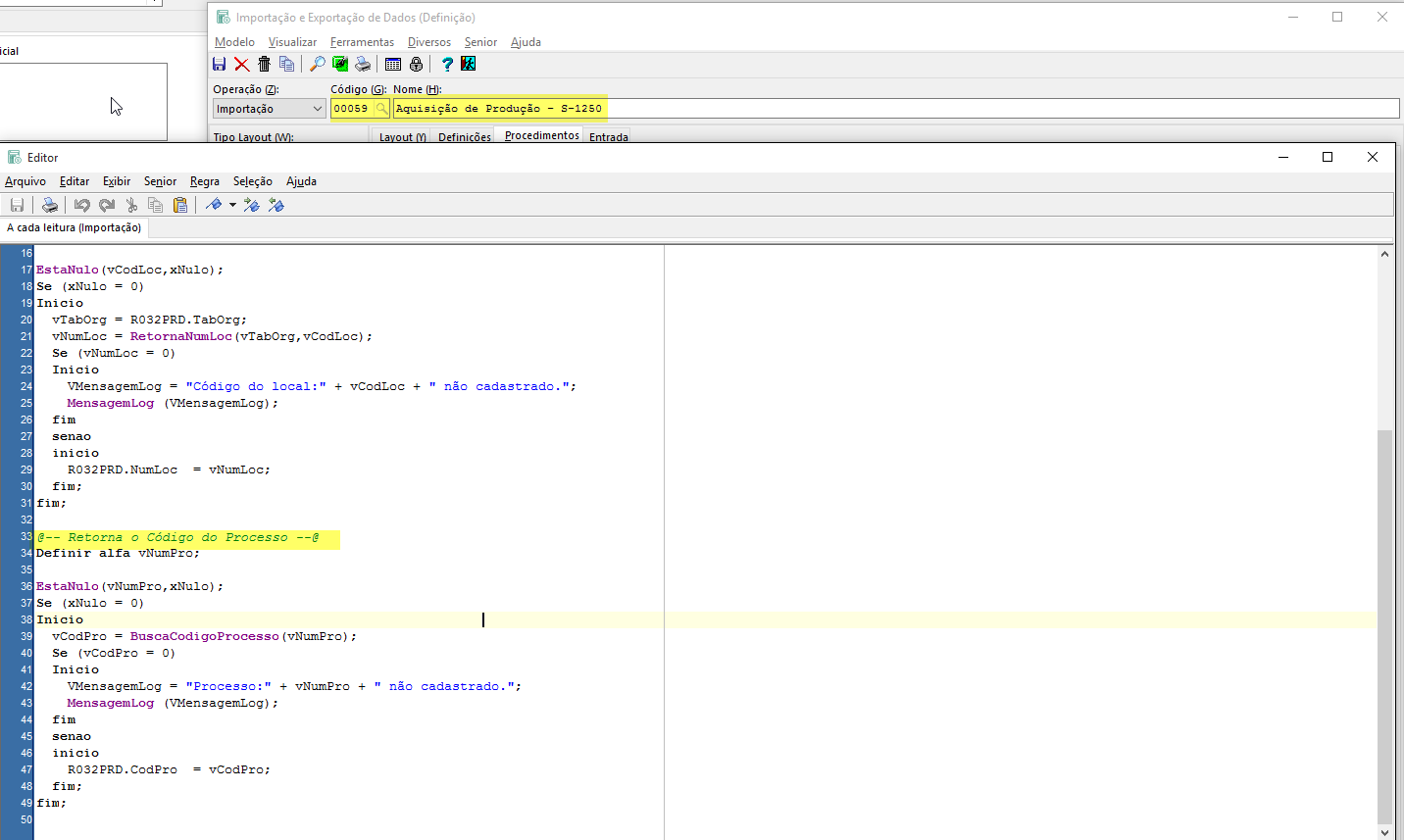The width and height of the screenshot is (1404, 840).
Task: Click the magnifying glass search toolbar icon
Action: (317, 65)
